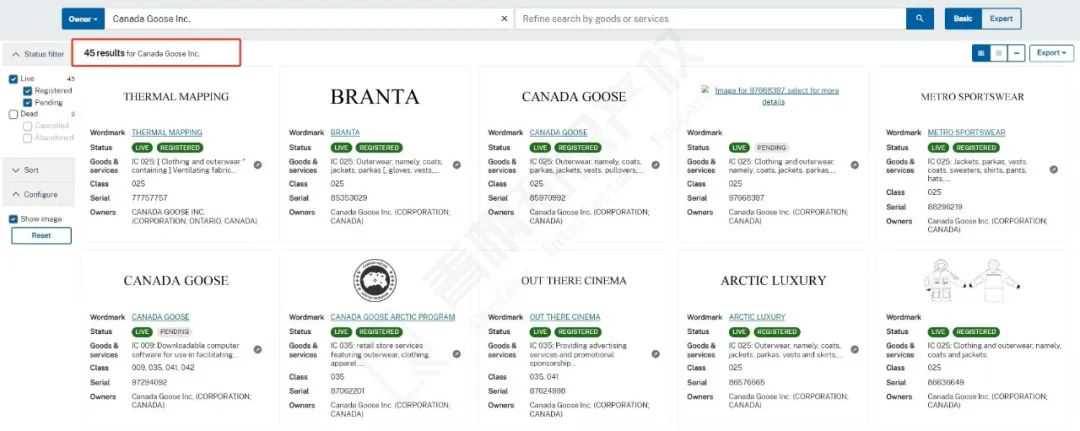Click serial number 85353029

[349, 198]
